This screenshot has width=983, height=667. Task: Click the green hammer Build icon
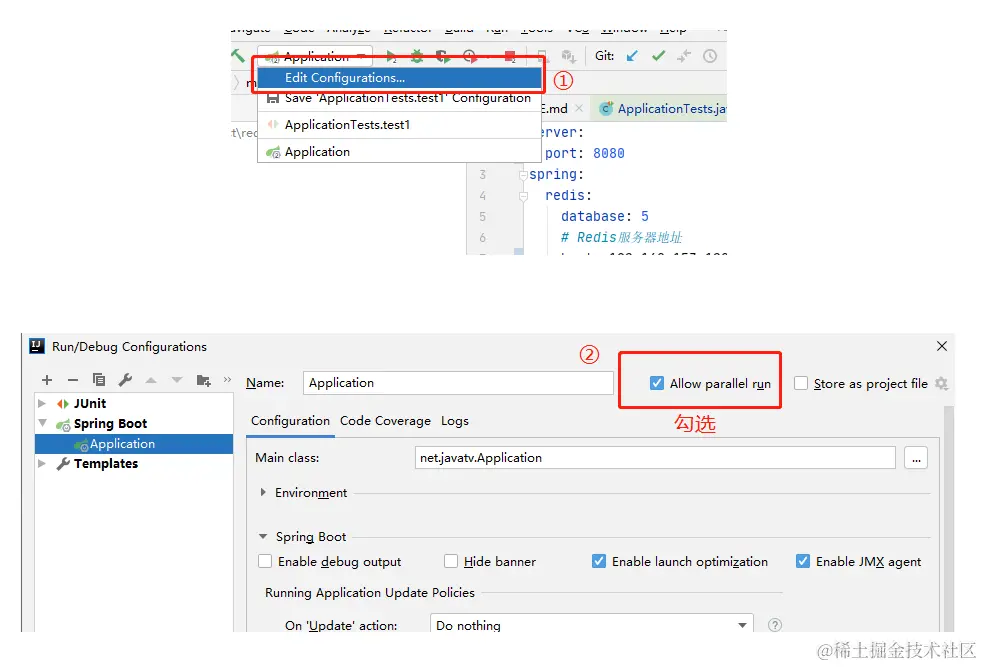pyautogui.click(x=238, y=56)
